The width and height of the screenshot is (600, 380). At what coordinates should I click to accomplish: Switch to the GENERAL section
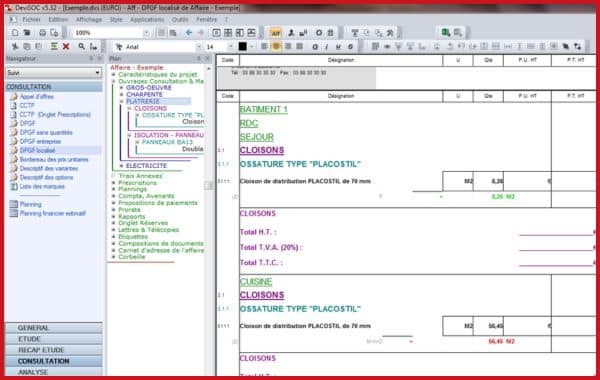click(54, 328)
